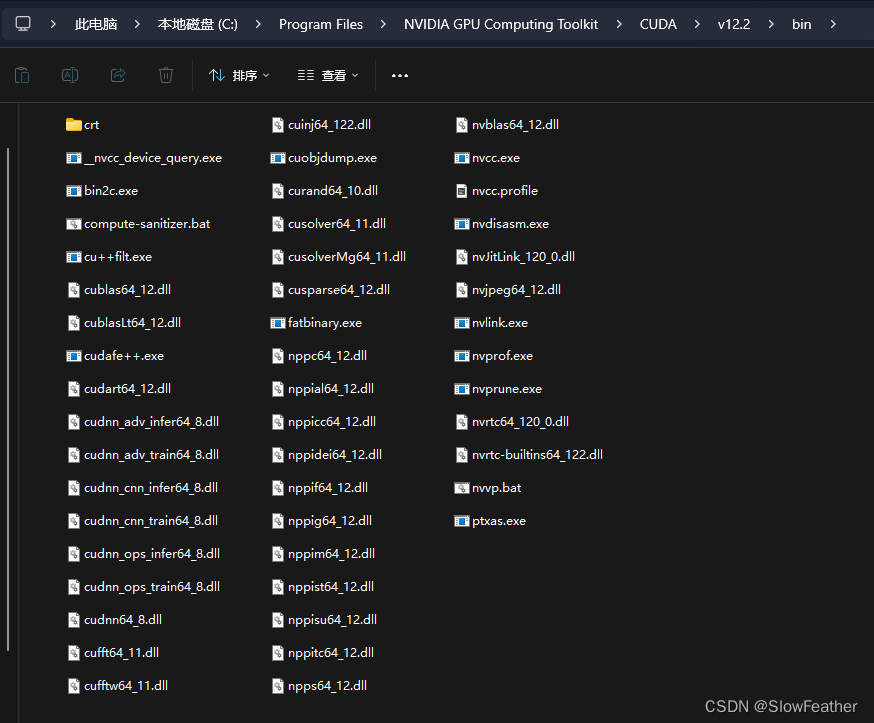Select the compute-sanitizer.bat file icon

[74, 224]
